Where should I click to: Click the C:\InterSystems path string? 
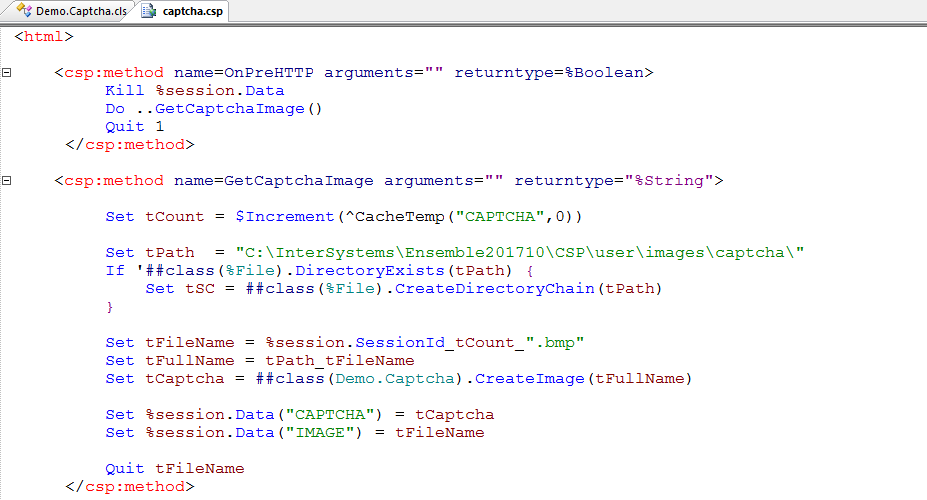coord(519,253)
